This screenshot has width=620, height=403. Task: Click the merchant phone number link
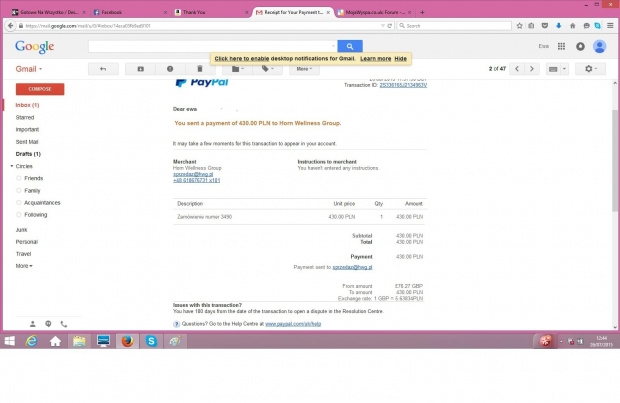(x=196, y=180)
